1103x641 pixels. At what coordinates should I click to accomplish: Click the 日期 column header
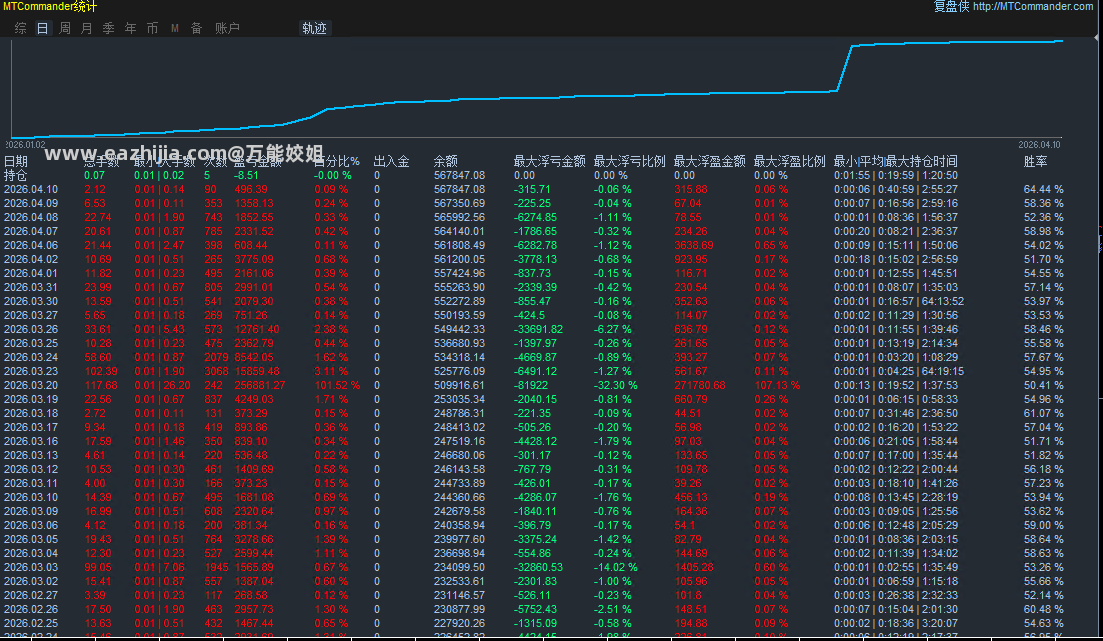pos(15,161)
